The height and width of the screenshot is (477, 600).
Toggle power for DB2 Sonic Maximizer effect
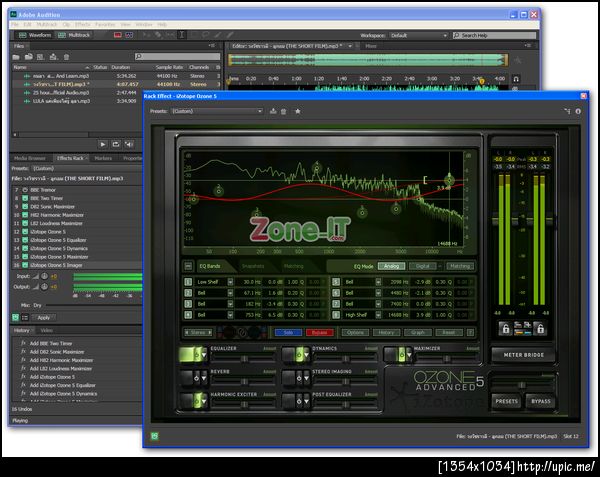[25, 207]
